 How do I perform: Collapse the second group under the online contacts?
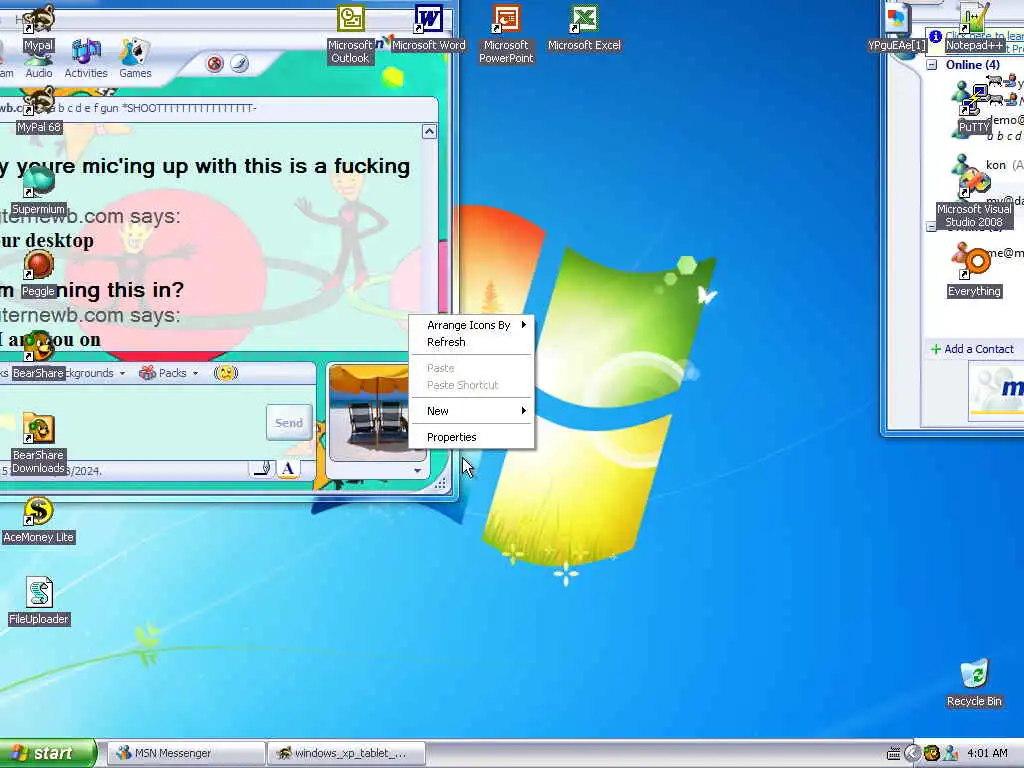point(931,227)
